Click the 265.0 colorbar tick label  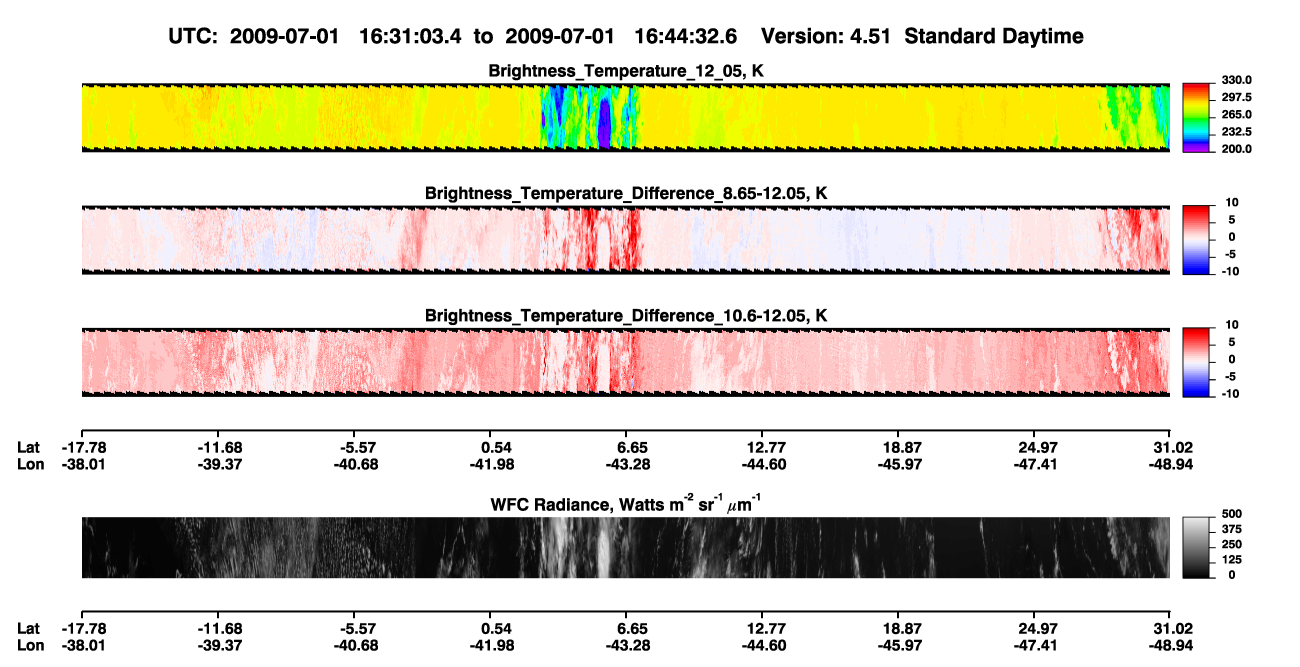point(1238,115)
